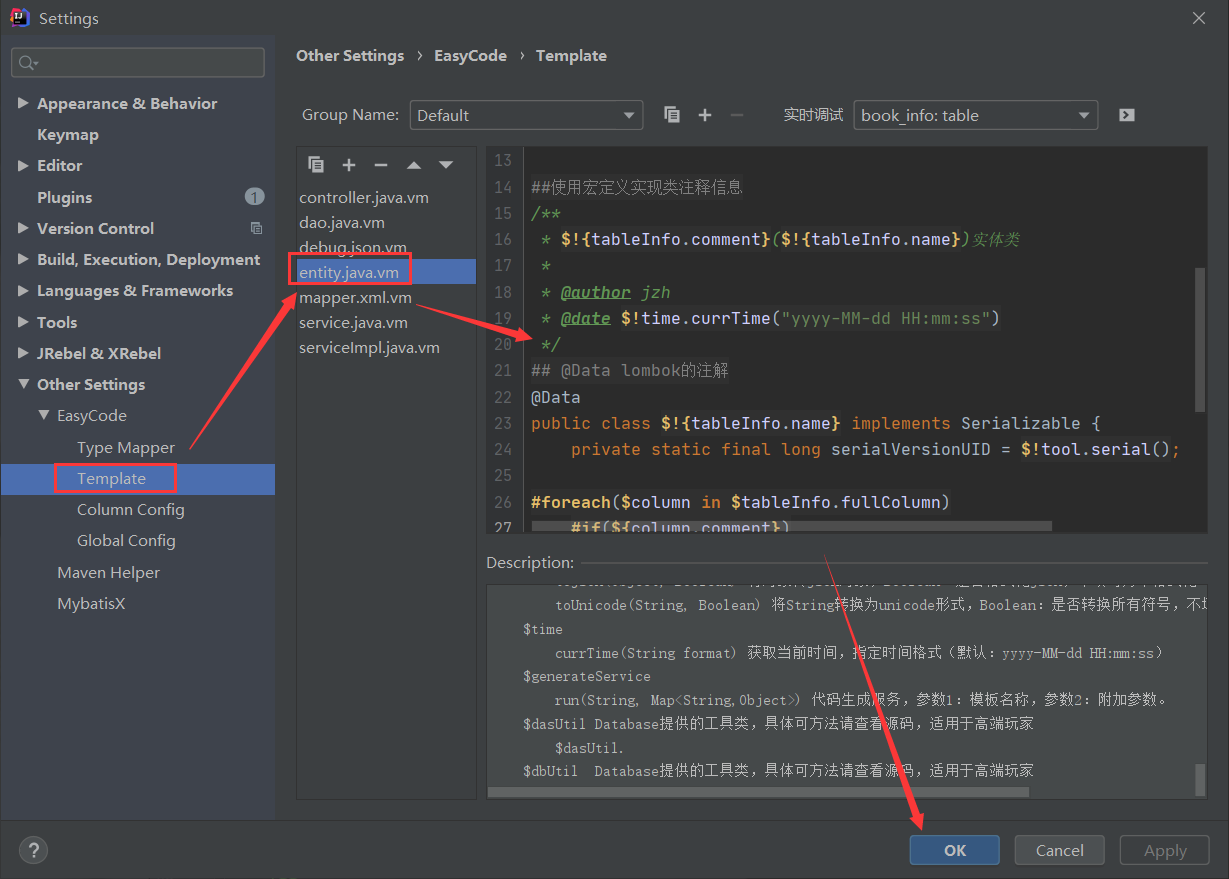Click the Cancel button

[x=1059, y=850]
